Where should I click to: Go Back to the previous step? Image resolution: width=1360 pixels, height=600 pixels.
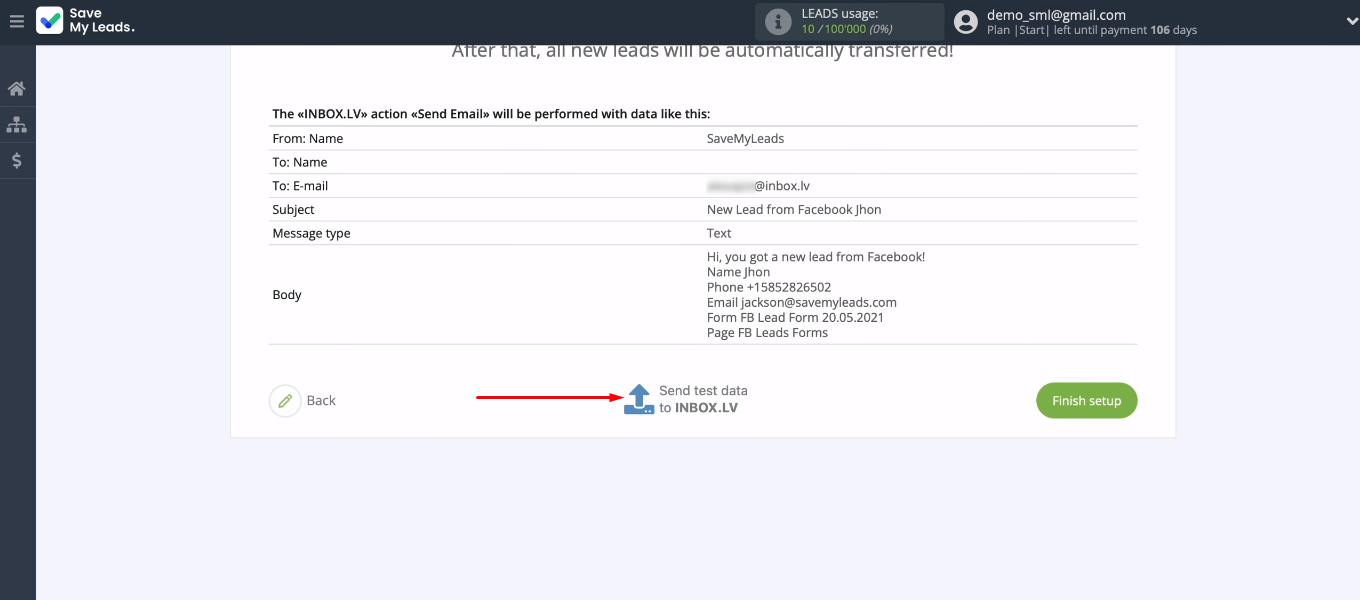(321, 401)
